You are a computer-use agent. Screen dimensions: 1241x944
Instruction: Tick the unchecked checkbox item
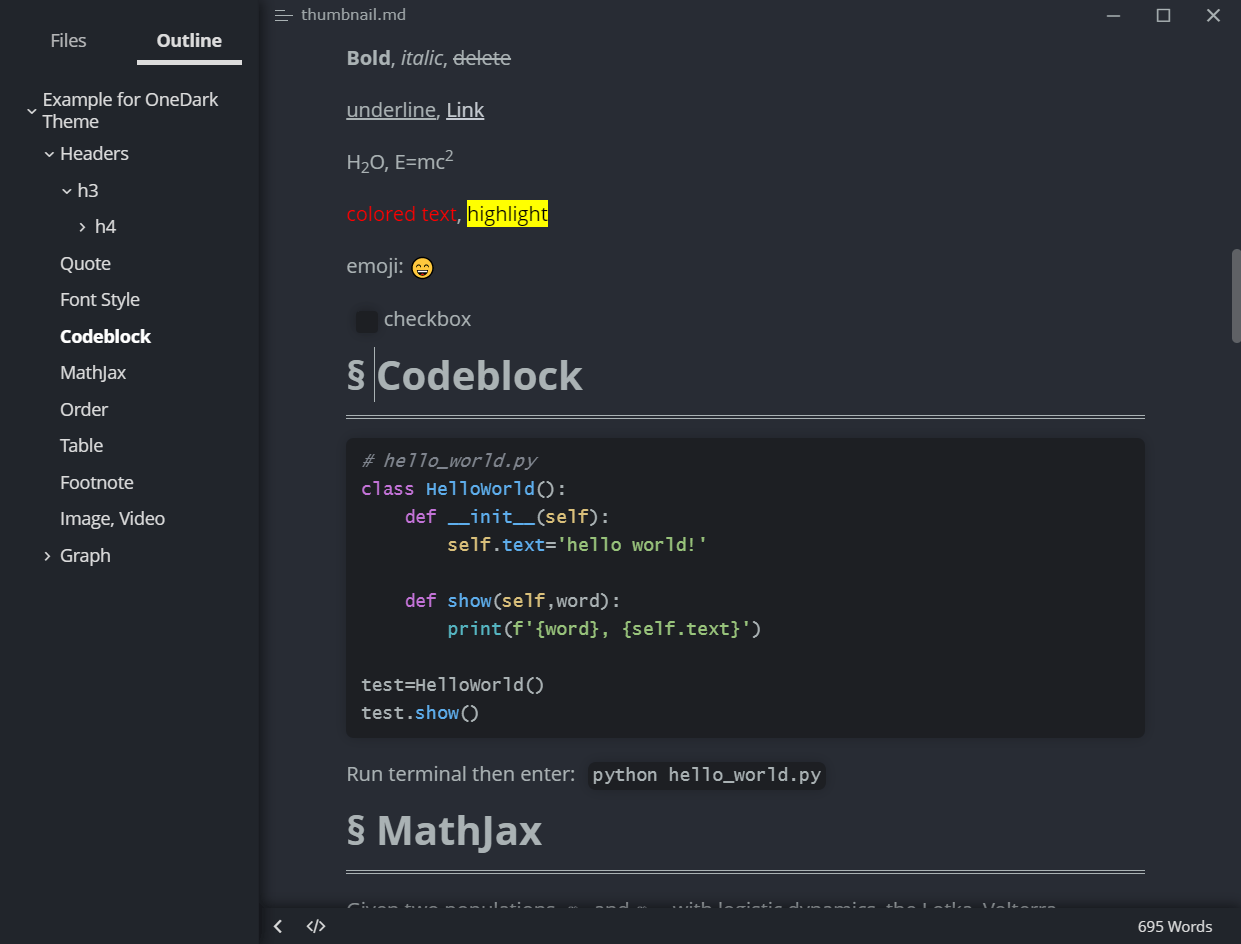coord(366,321)
